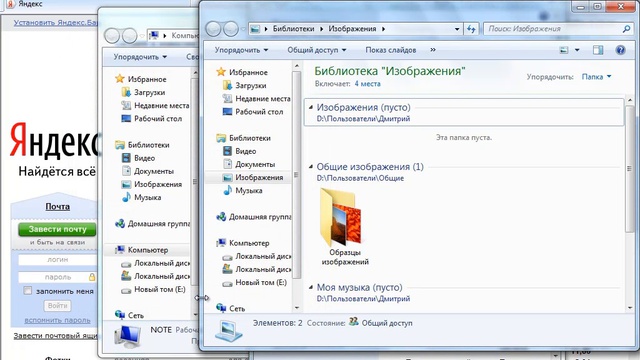This screenshot has width=640, height=360.
Task: Select Изображения in back Компьютер window sidebar
Action: click(x=152, y=184)
